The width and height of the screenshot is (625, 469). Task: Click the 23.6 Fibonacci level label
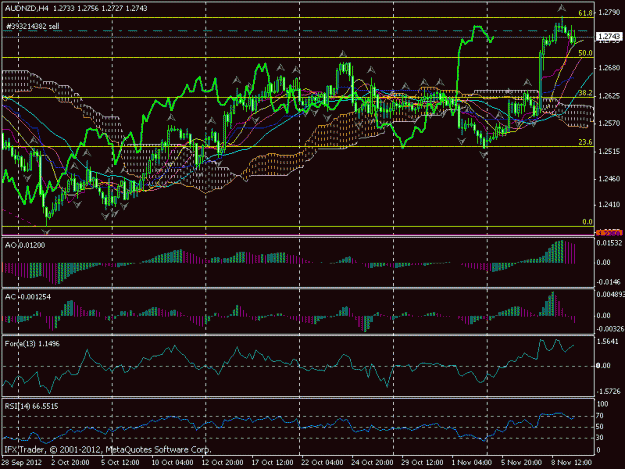pos(585,142)
